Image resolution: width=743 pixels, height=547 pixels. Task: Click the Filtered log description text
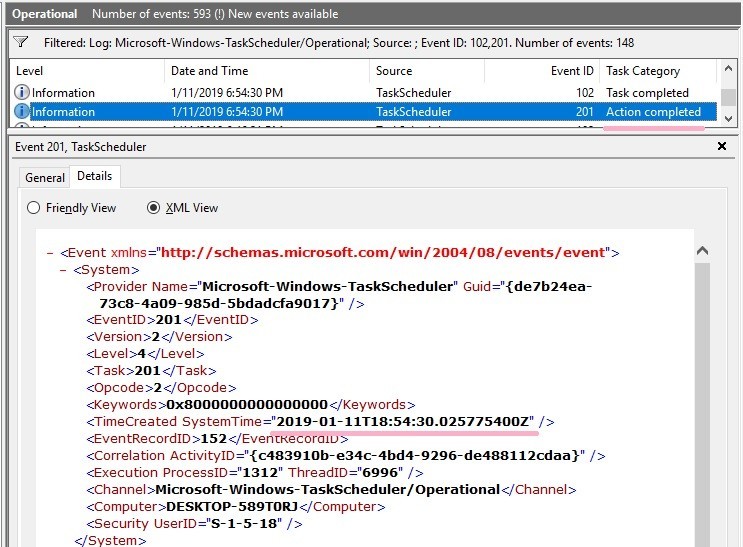(x=339, y=43)
